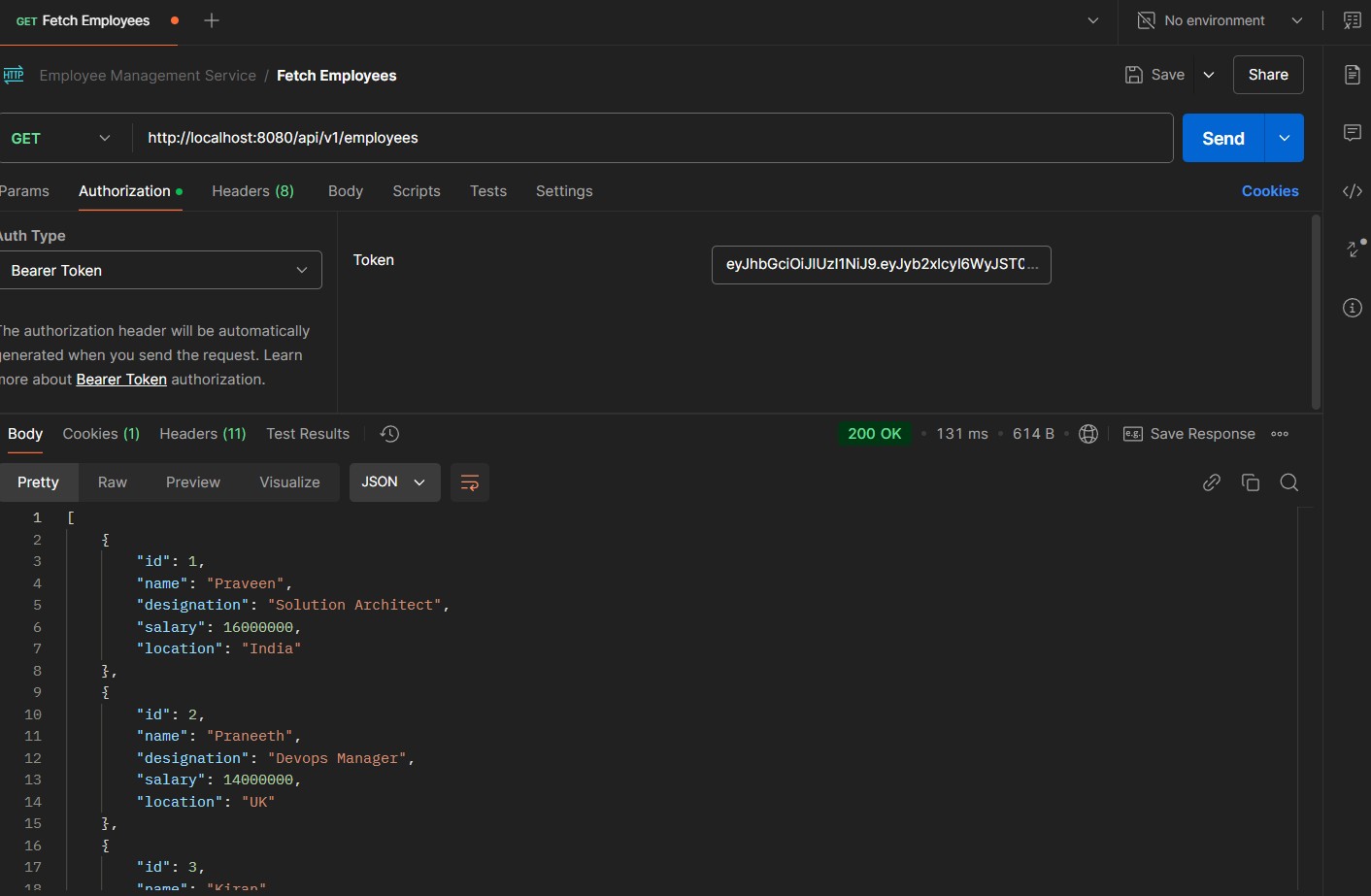
Task: View response Headers (11) tab
Action: coord(203,434)
